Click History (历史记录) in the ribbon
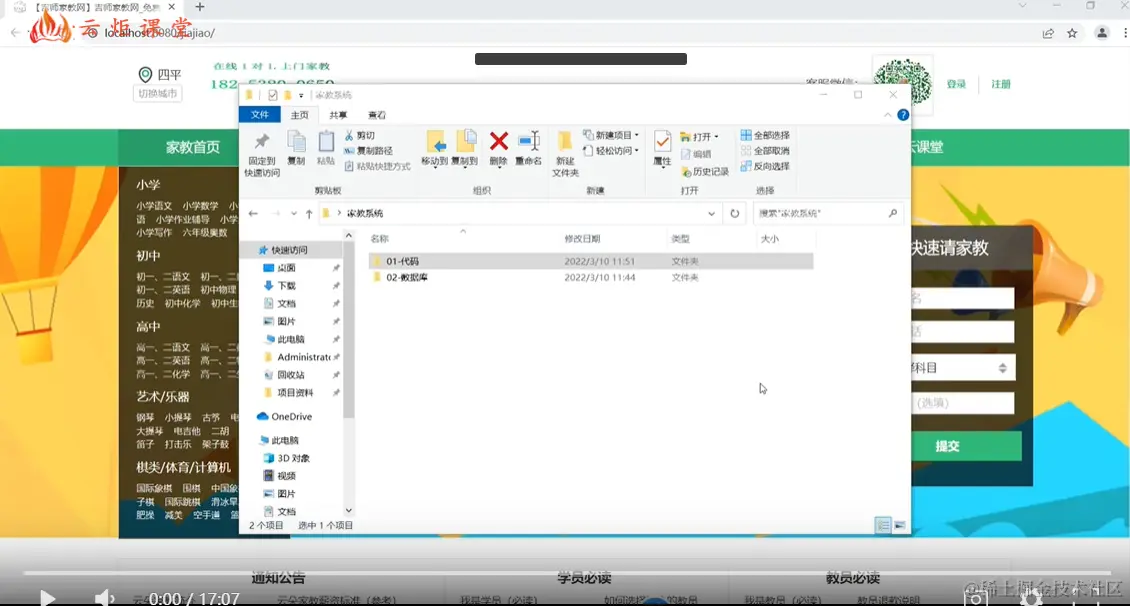 [705, 171]
